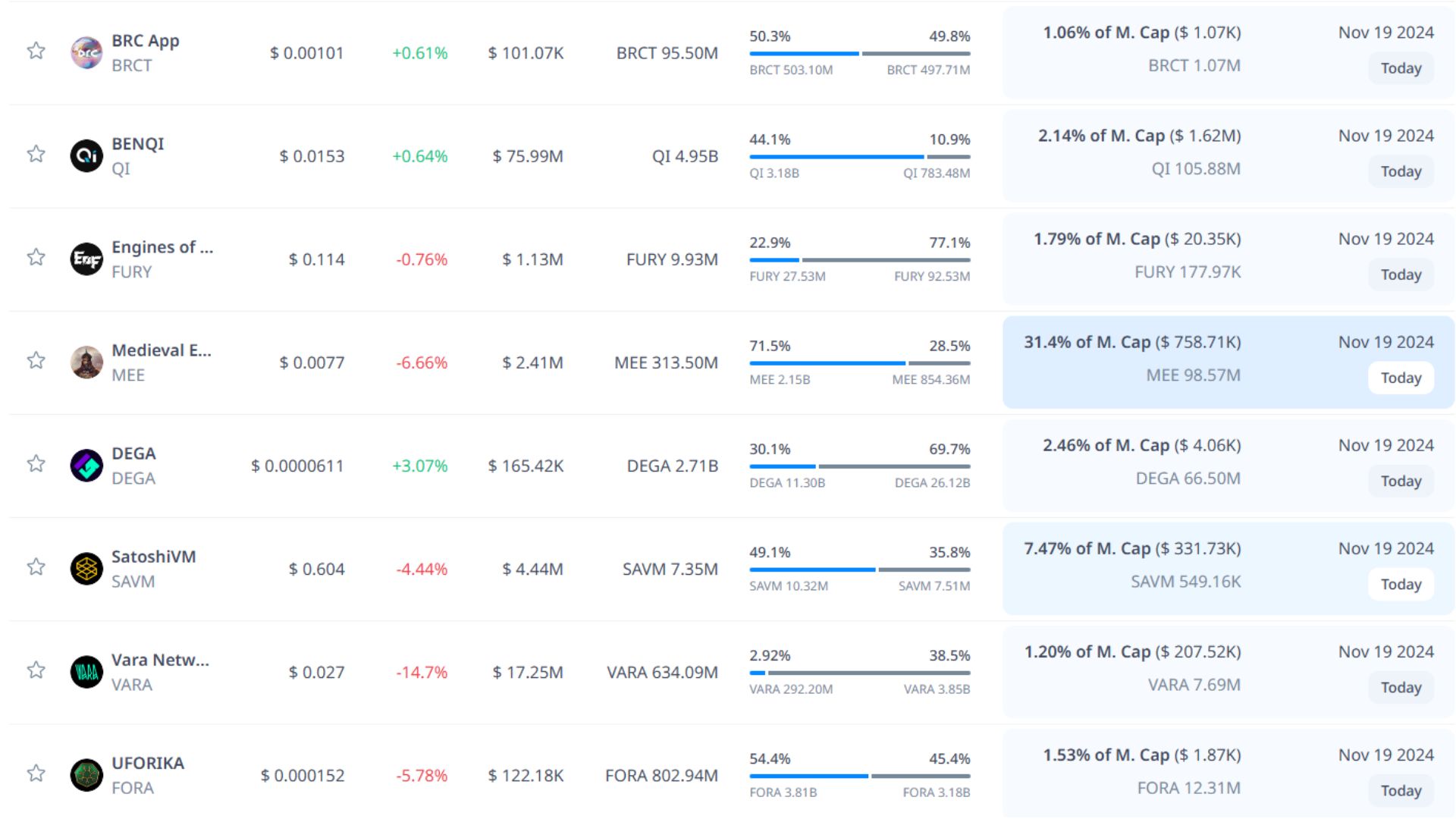Select the Engines of Fury unlock panel
Viewport: 1456px width, 819px height.
[1228, 259]
